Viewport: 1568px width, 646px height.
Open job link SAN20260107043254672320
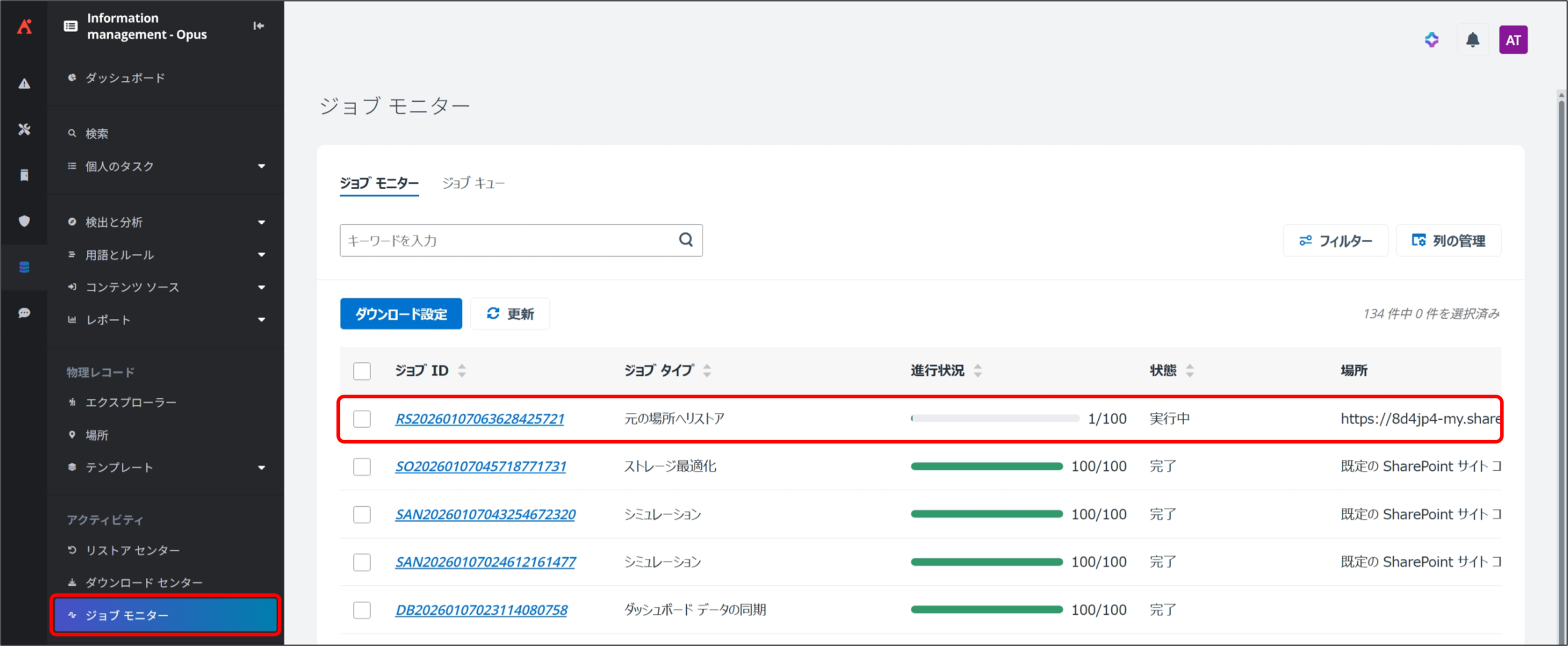pos(485,515)
